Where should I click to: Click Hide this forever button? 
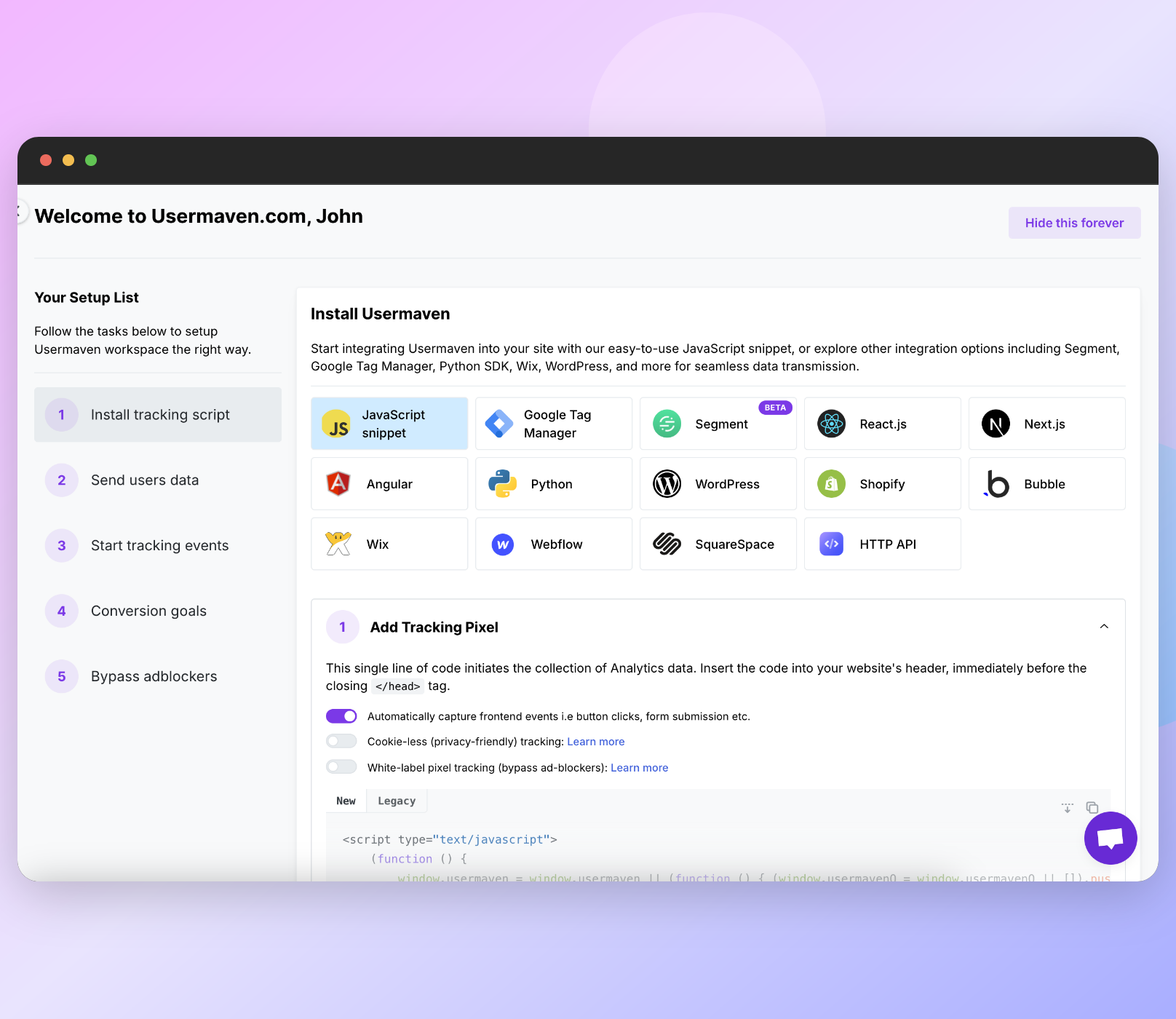click(1074, 223)
